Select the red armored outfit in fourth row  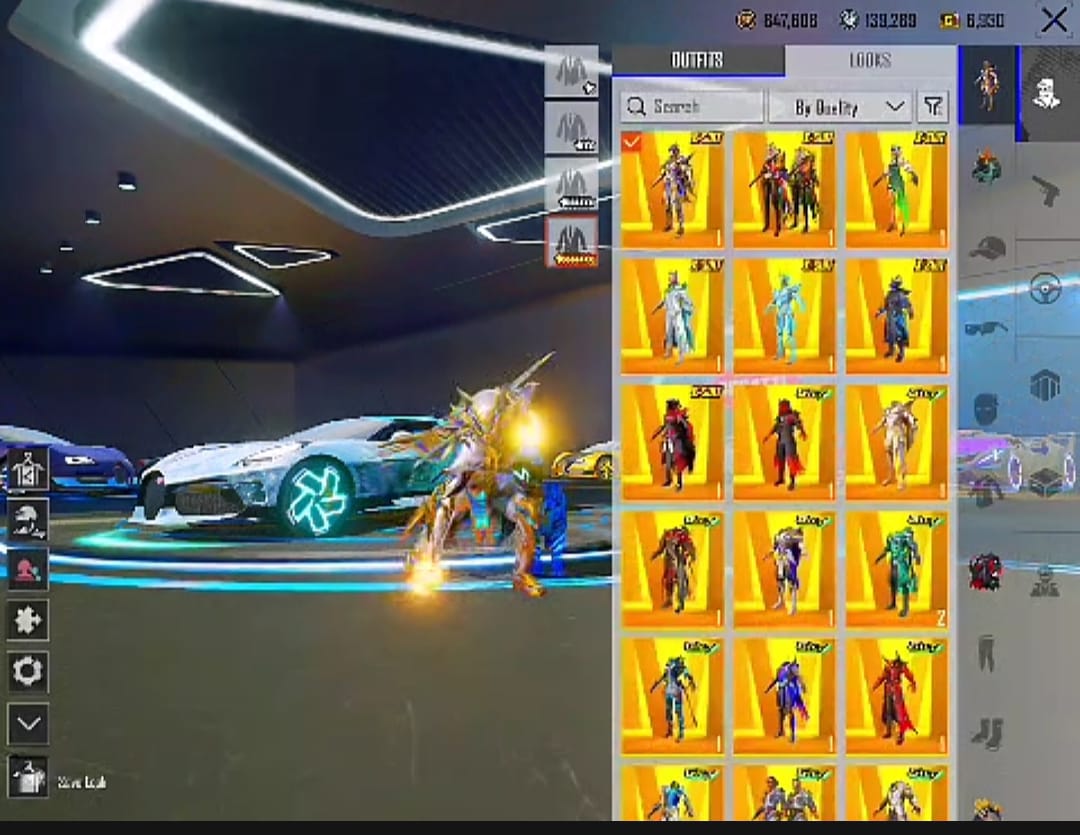[x=672, y=570]
